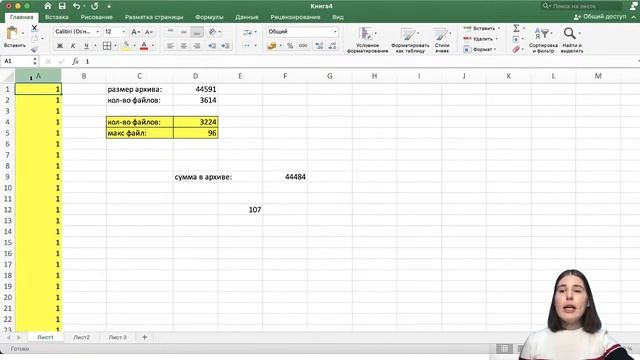640x360 pixels.
Task: Apply the yellow fill color swatch
Action: (x=126, y=46)
